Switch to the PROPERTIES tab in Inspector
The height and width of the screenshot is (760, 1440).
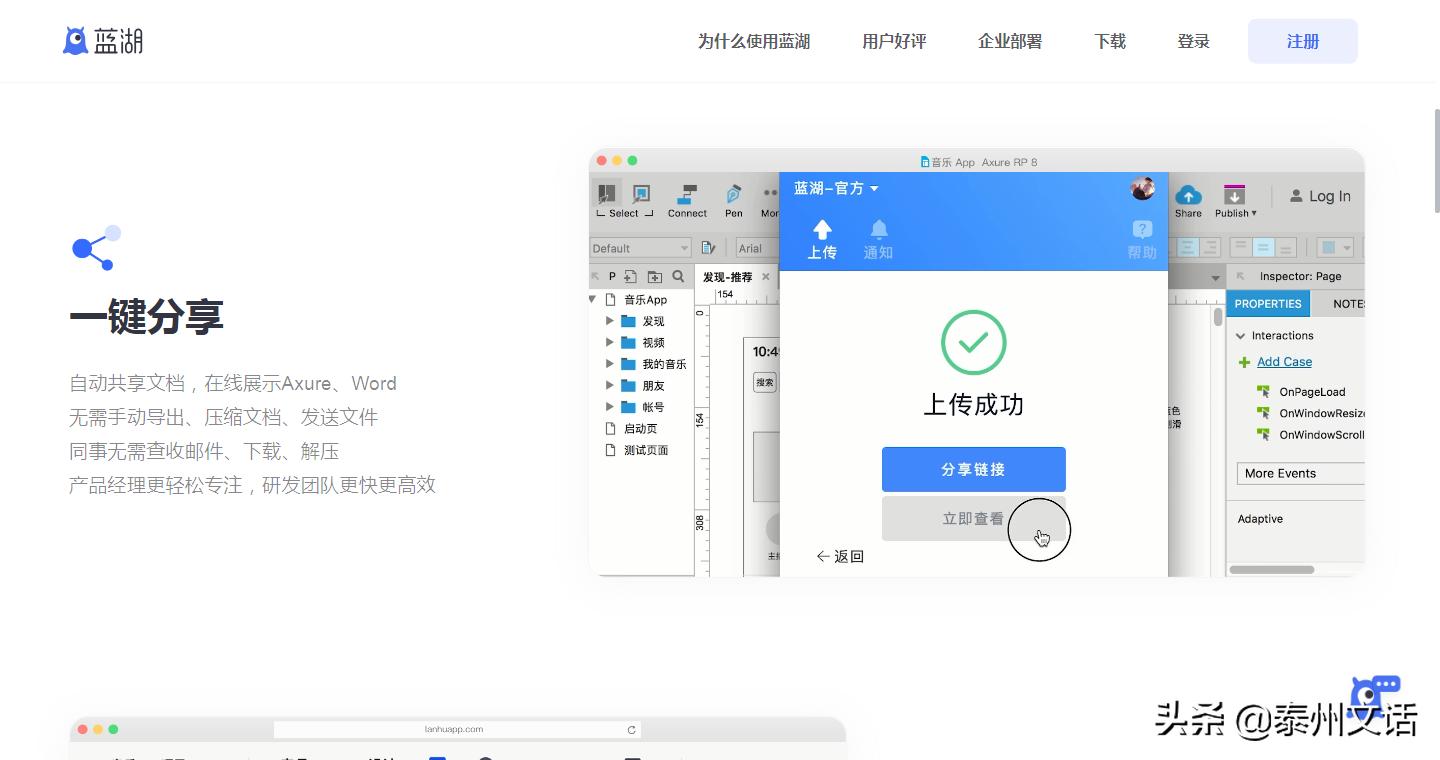point(1268,303)
